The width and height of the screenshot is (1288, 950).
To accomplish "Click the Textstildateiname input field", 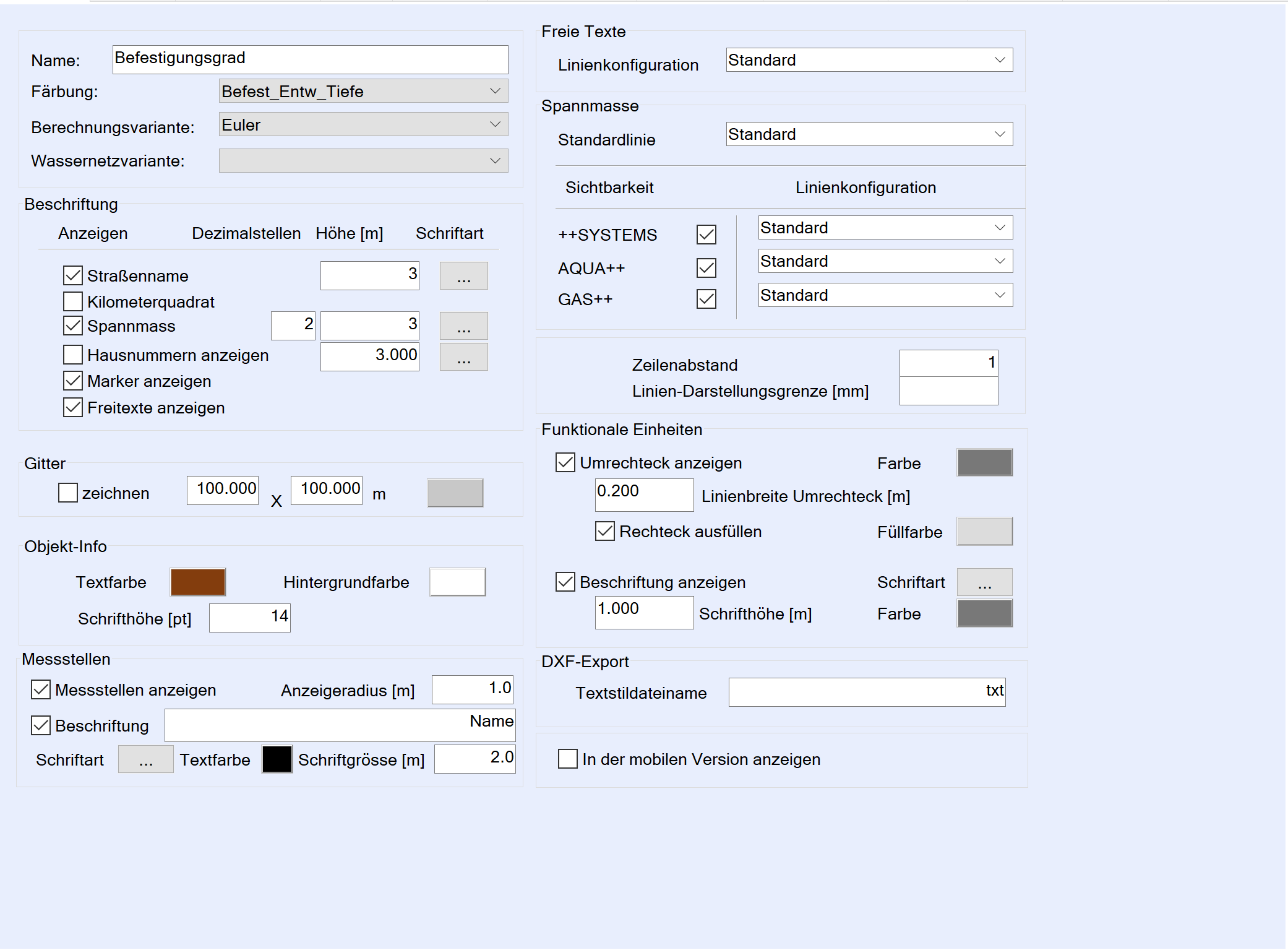I will click(x=866, y=693).
